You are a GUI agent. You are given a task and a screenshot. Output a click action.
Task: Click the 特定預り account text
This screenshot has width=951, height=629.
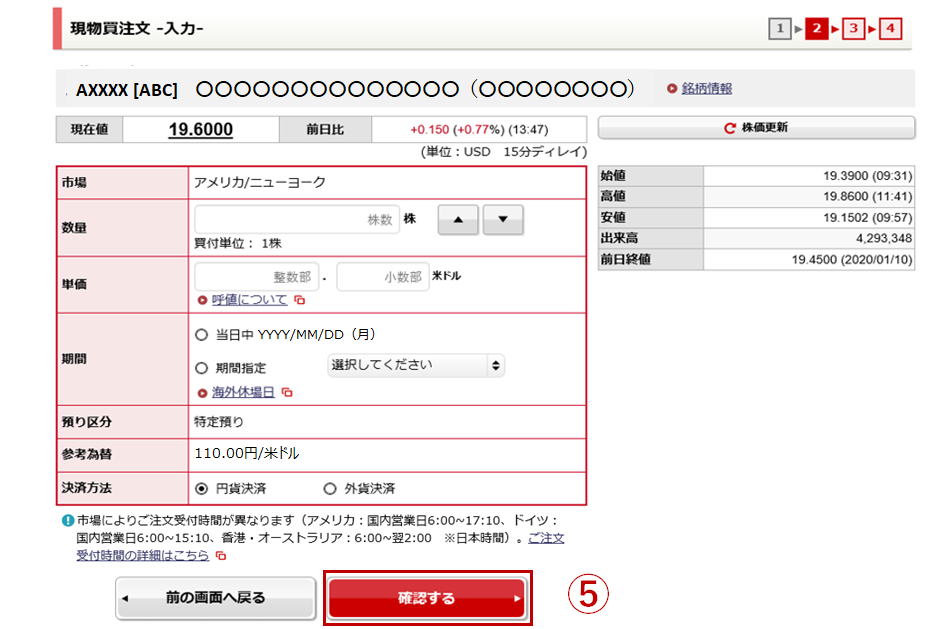218,422
